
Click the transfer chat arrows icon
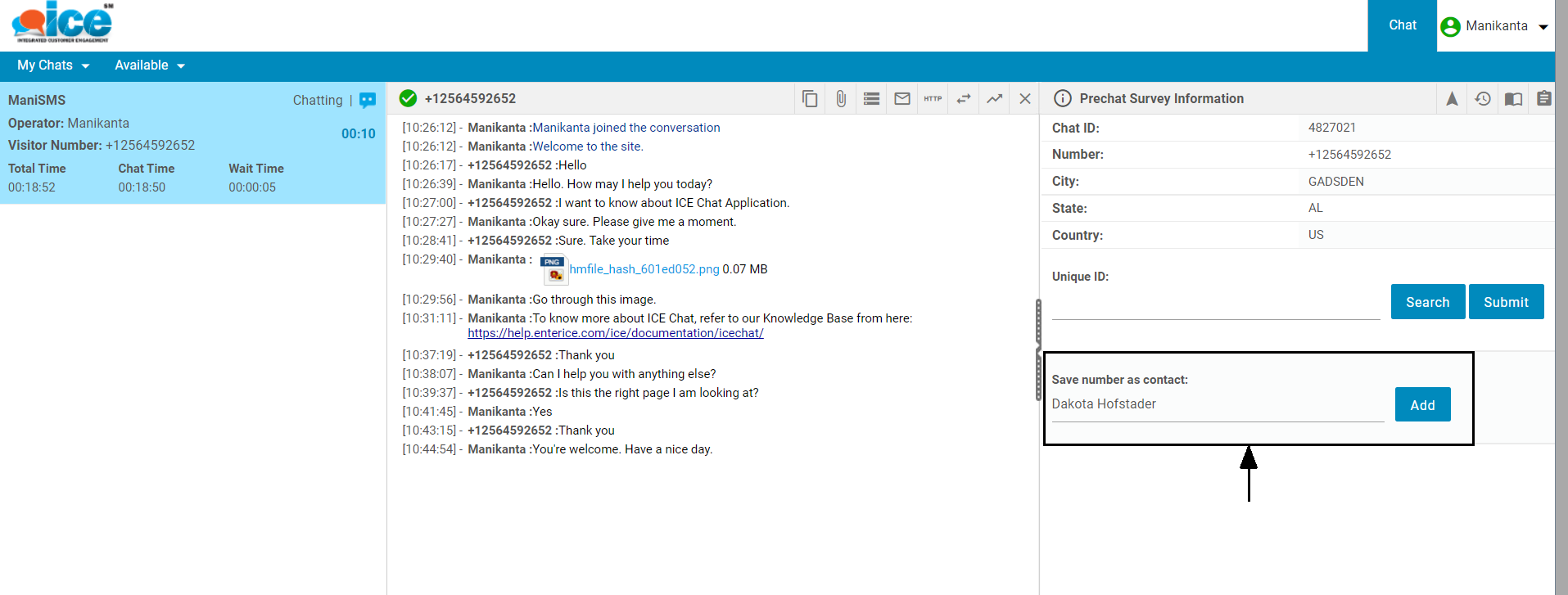[x=964, y=99]
